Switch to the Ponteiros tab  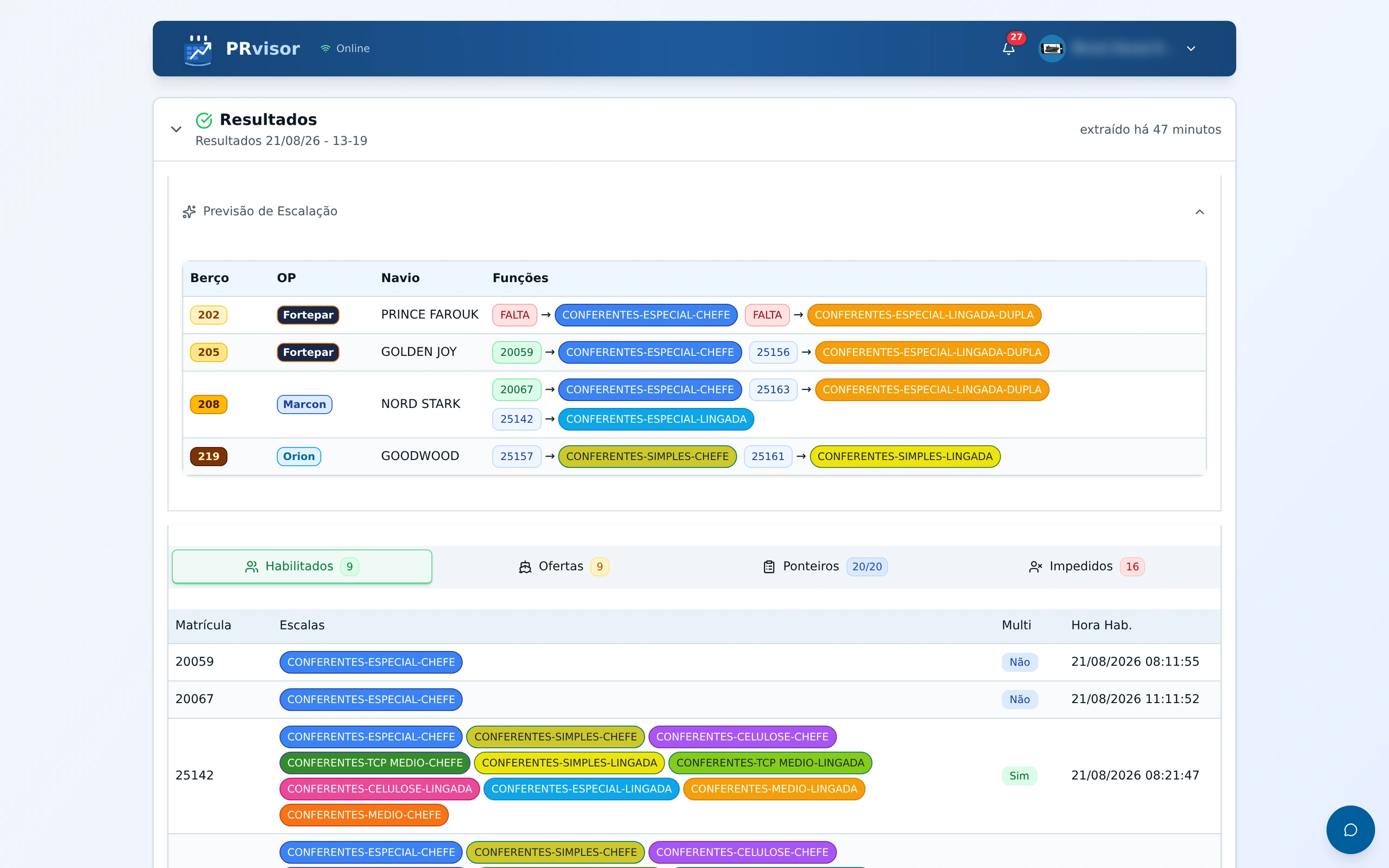pos(825,566)
